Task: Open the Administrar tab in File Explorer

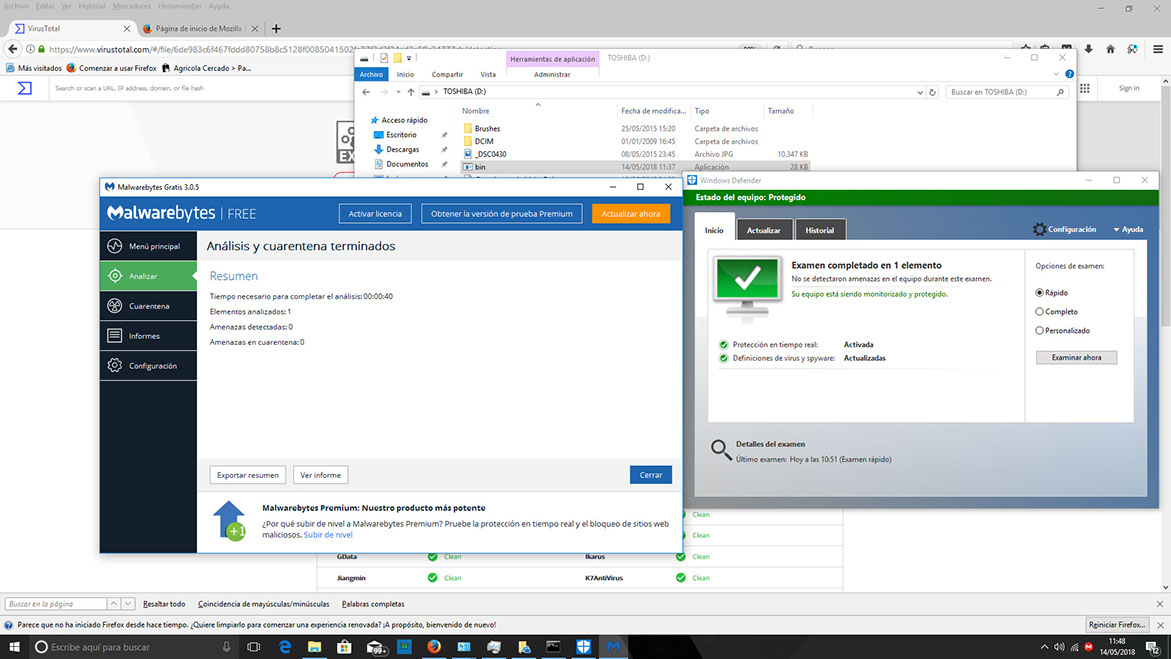Action: pyautogui.click(x=552, y=74)
